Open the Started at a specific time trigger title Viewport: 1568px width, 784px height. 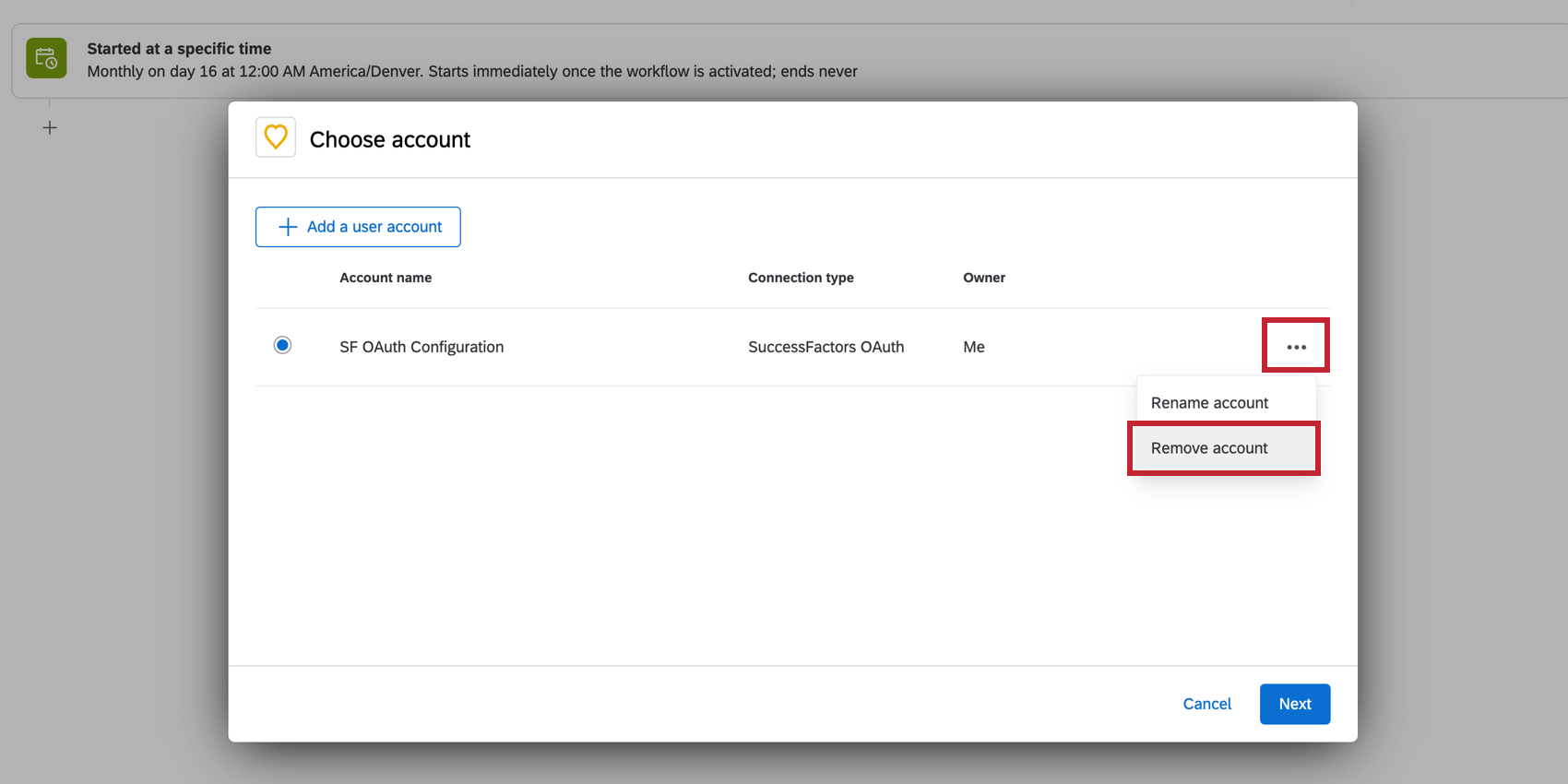[179, 49]
